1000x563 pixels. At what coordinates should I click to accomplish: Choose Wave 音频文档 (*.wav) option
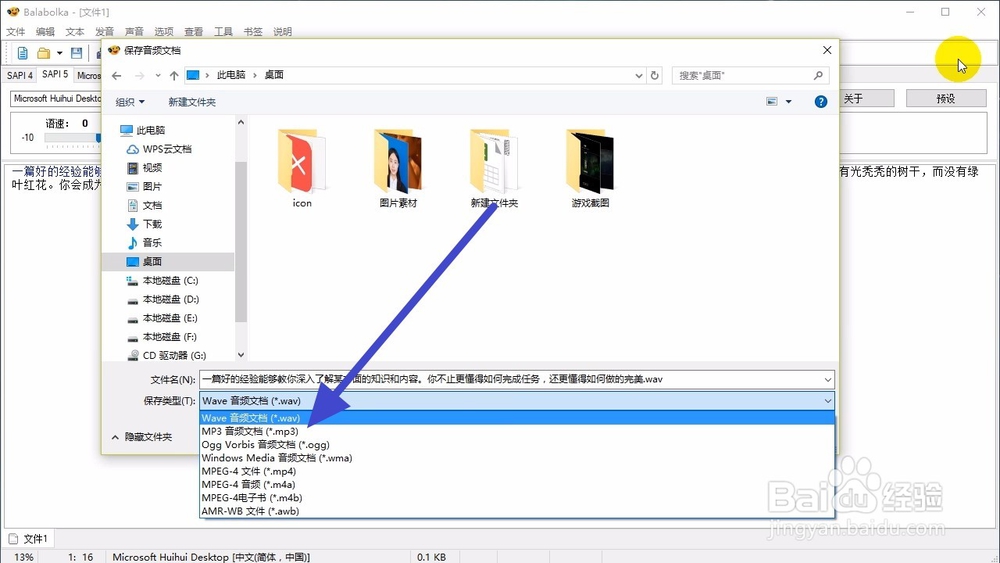click(x=517, y=418)
